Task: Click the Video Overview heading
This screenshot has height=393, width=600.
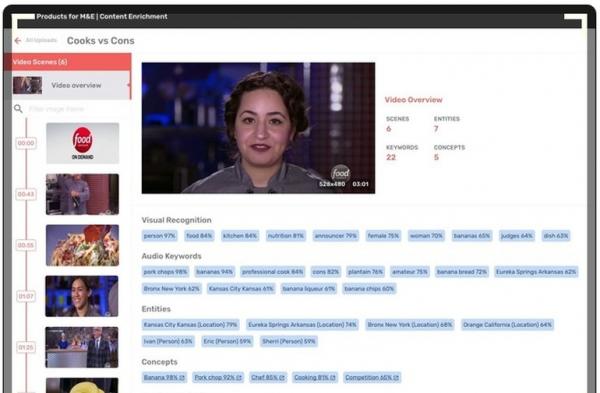Action: point(414,100)
